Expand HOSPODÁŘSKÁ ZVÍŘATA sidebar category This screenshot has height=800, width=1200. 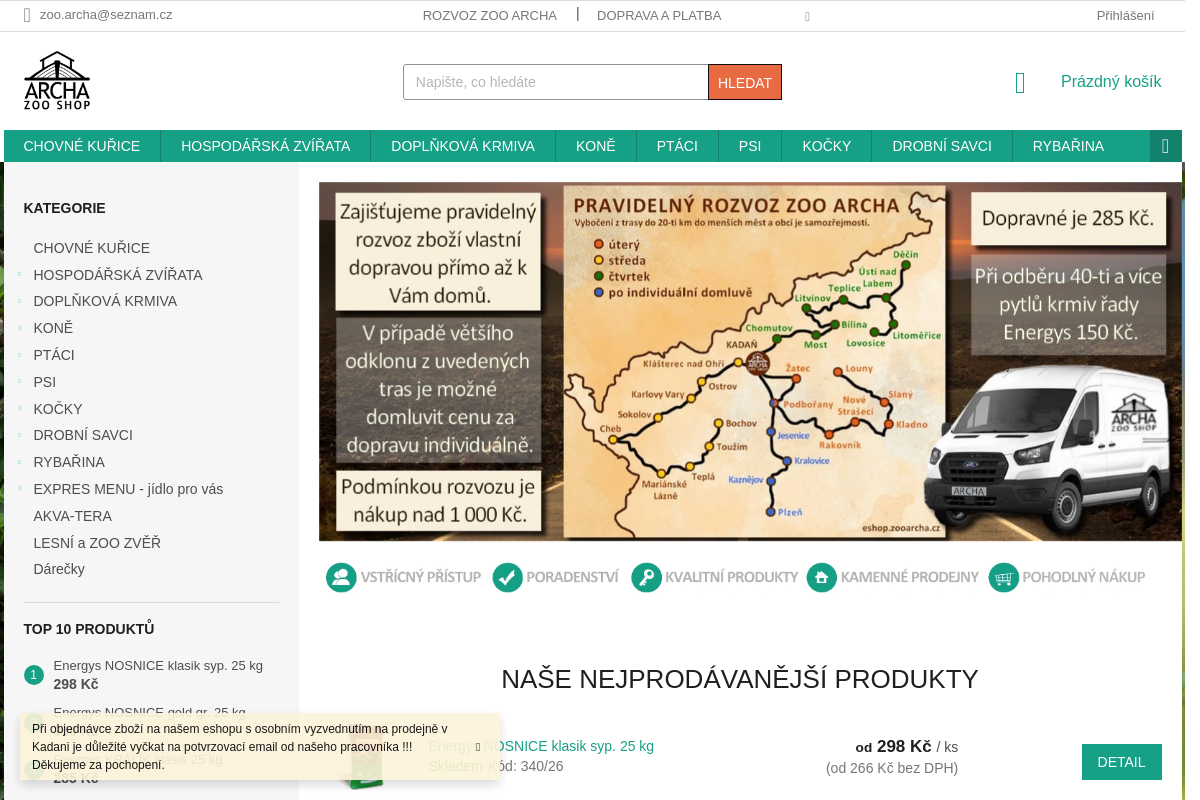point(19,274)
